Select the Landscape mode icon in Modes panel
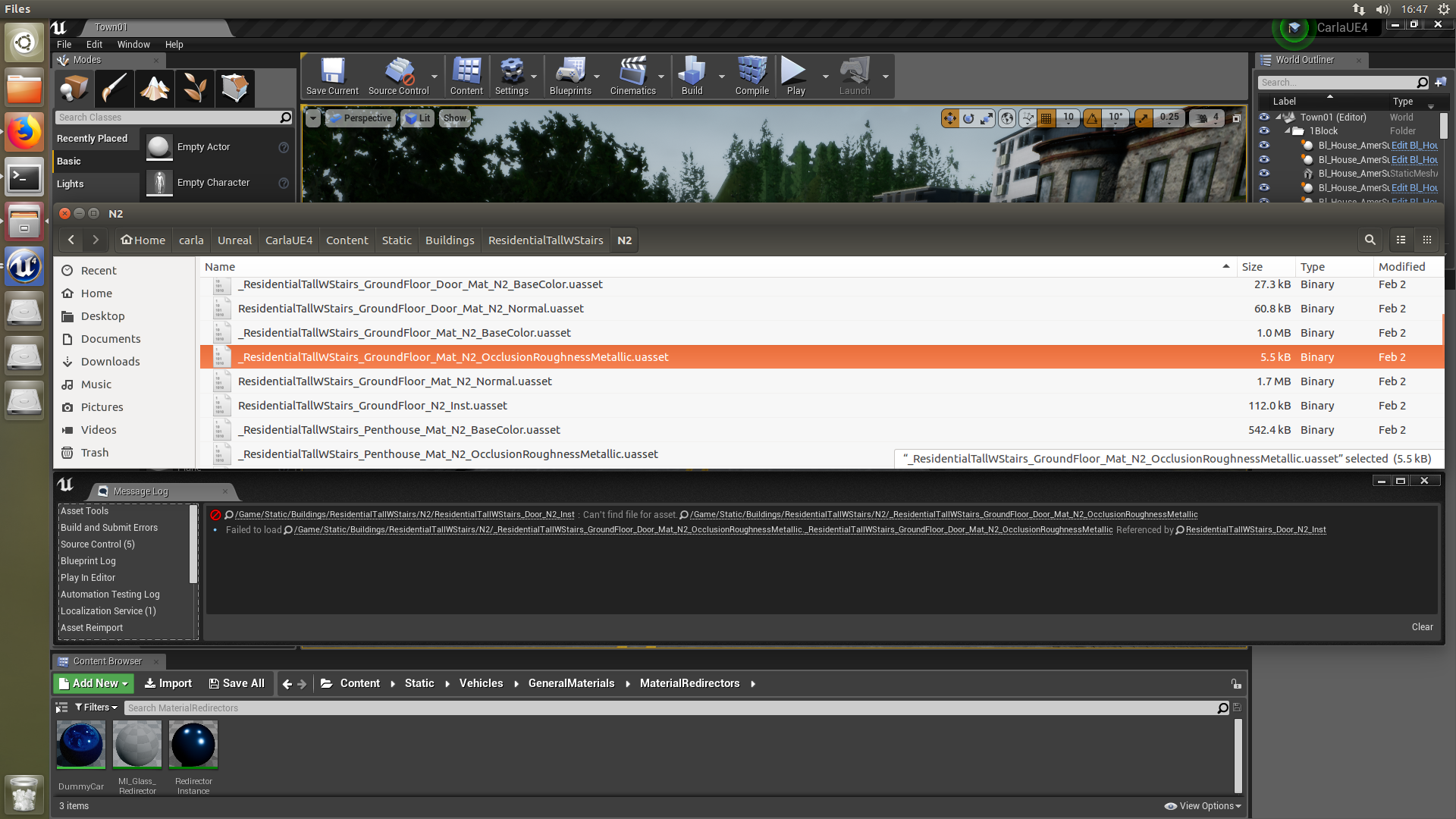Image resolution: width=1456 pixels, height=819 pixels. point(154,89)
